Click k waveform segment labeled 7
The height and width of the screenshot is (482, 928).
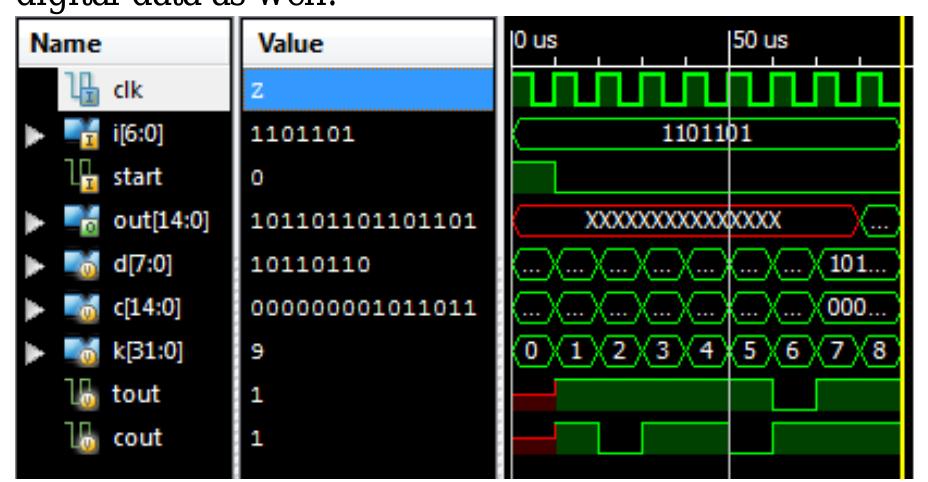pos(837,351)
